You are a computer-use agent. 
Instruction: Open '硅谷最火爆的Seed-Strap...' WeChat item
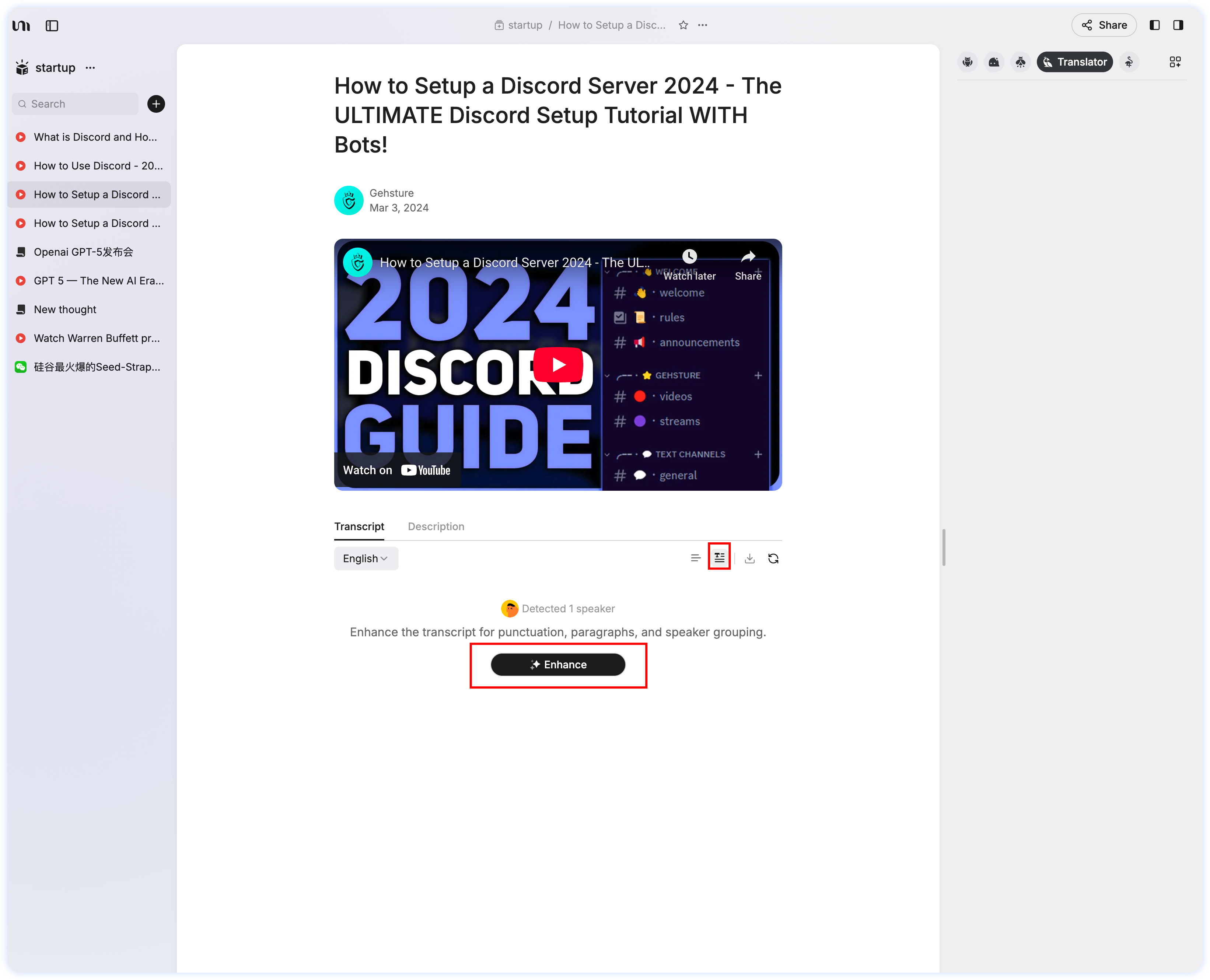pyautogui.click(x=89, y=368)
